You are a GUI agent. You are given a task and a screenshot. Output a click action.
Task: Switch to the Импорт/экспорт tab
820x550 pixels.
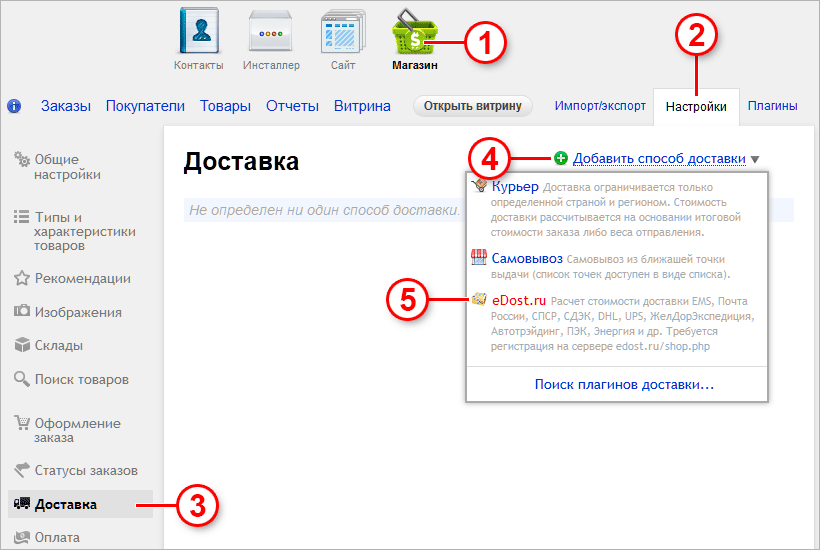pos(600,106)
